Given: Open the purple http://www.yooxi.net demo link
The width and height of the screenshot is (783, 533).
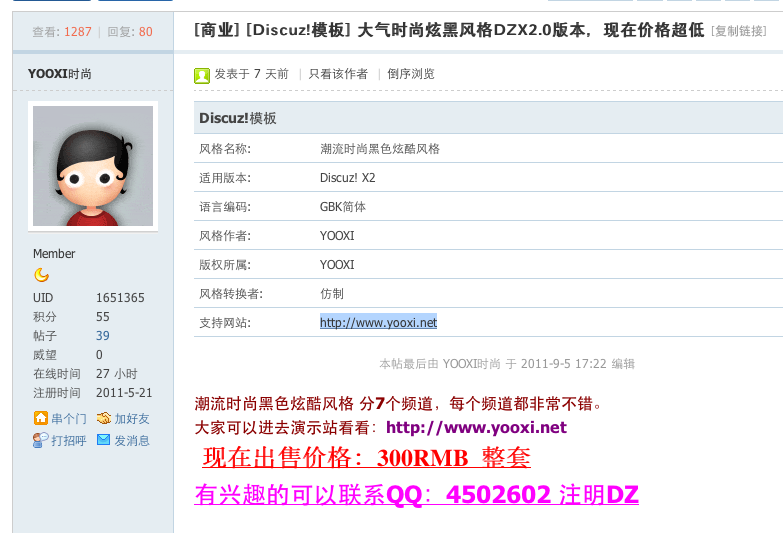Looking at the screenshot, I should click(476, 428).
